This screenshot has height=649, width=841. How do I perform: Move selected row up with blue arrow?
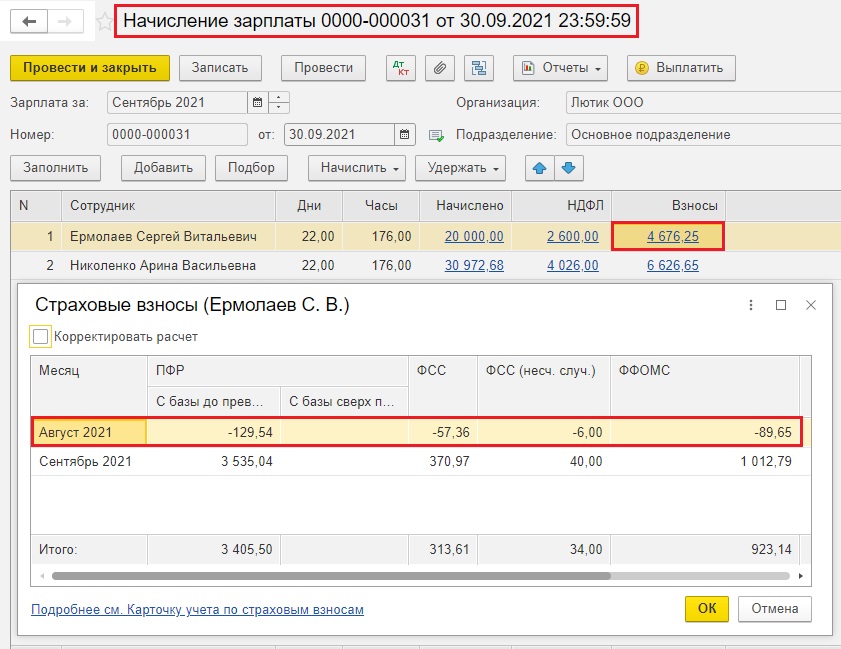tap(540, 168)
